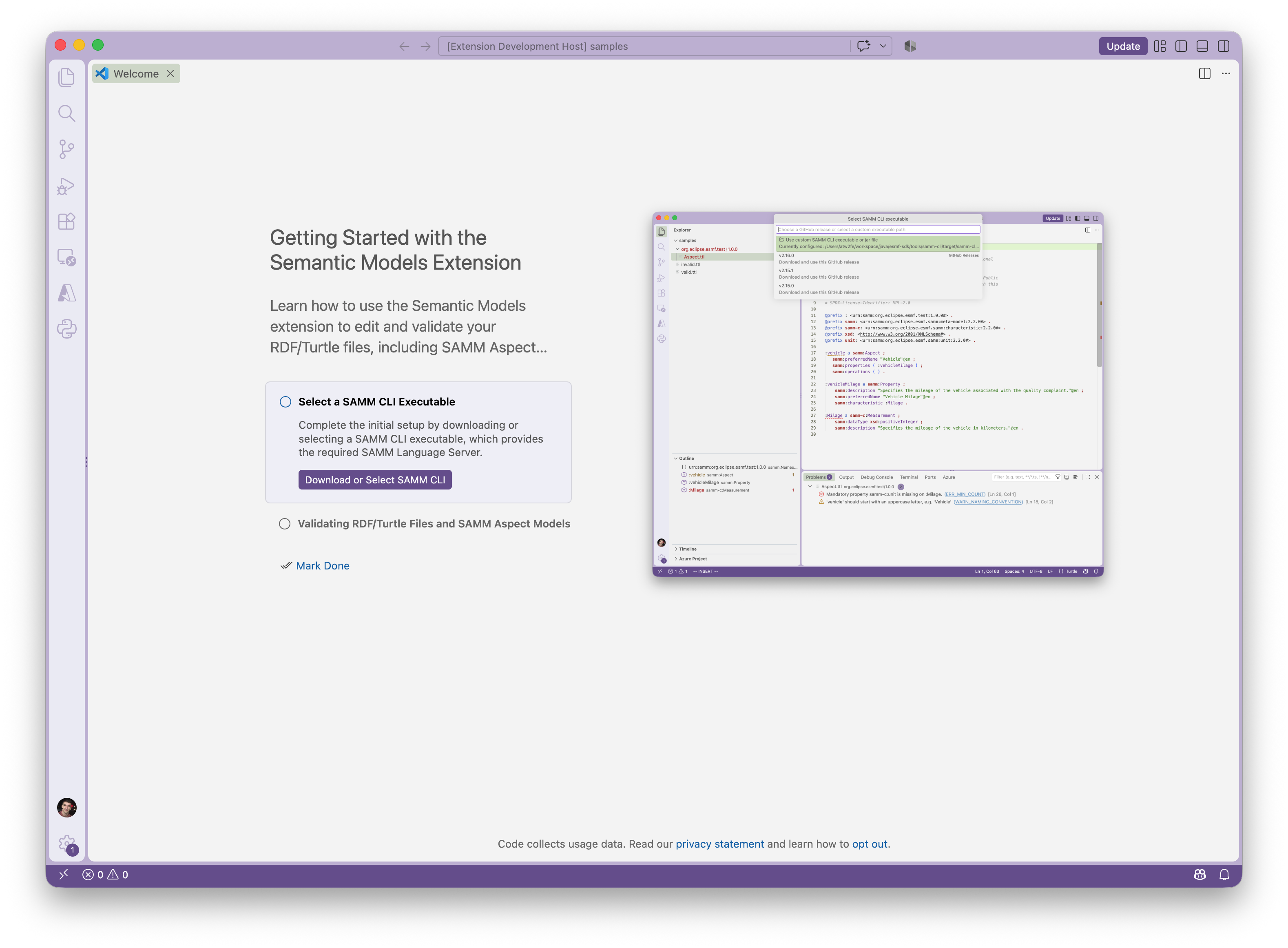
Task: Click the command center search field
Action: [x=643, y=46]
